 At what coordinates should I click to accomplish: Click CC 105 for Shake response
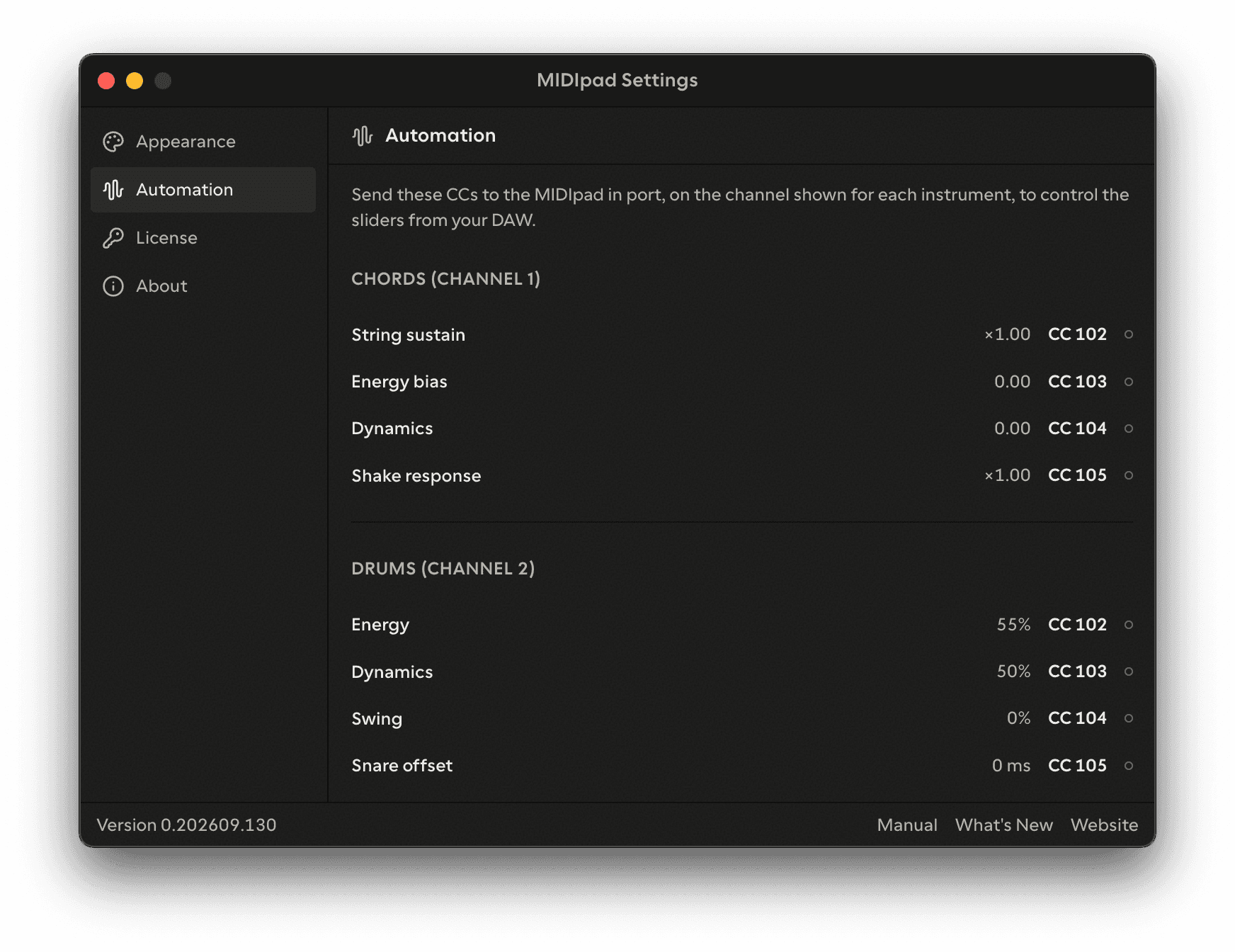1077,475
